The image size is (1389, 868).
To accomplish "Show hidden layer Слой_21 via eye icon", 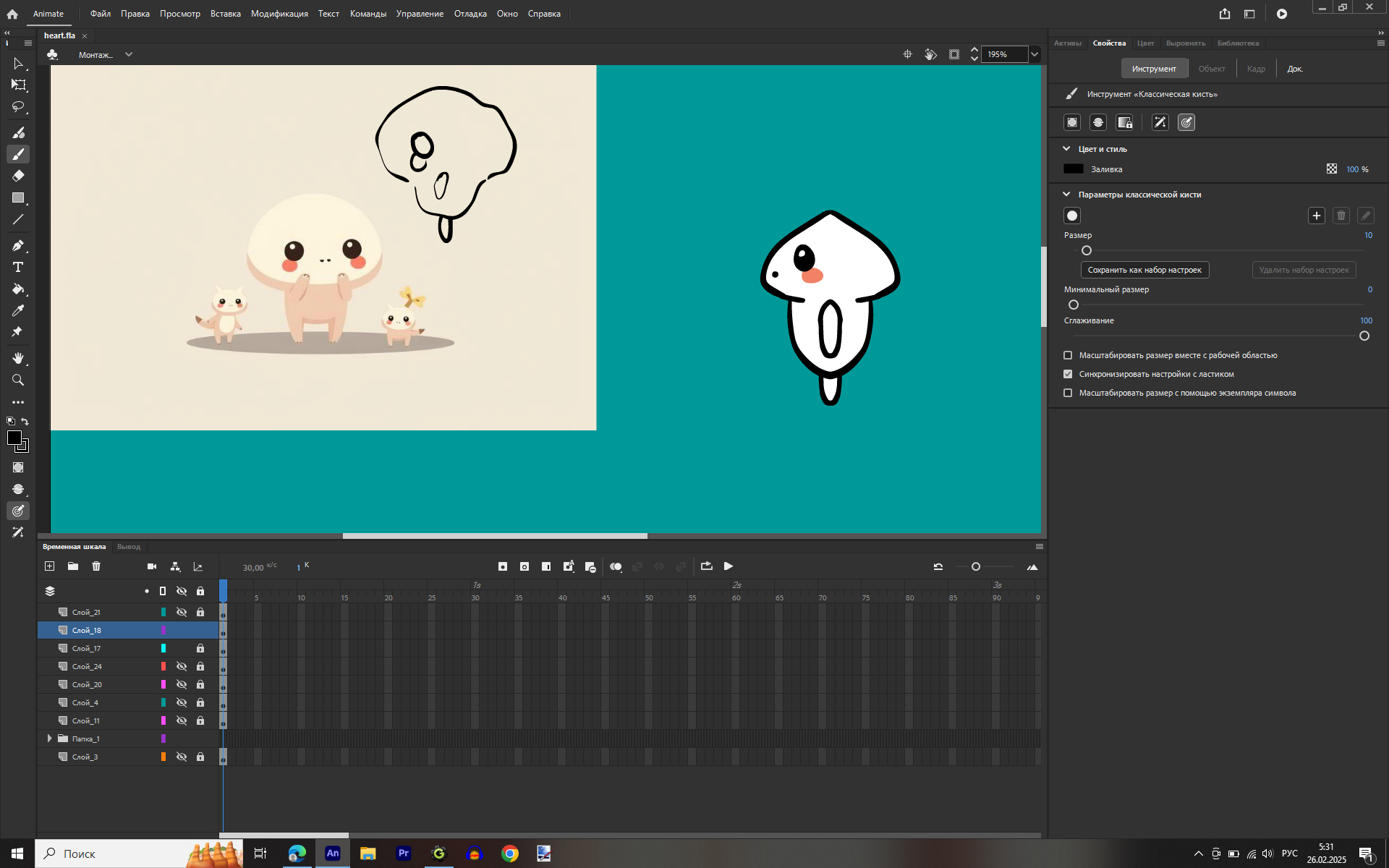I will coord(182,612).
